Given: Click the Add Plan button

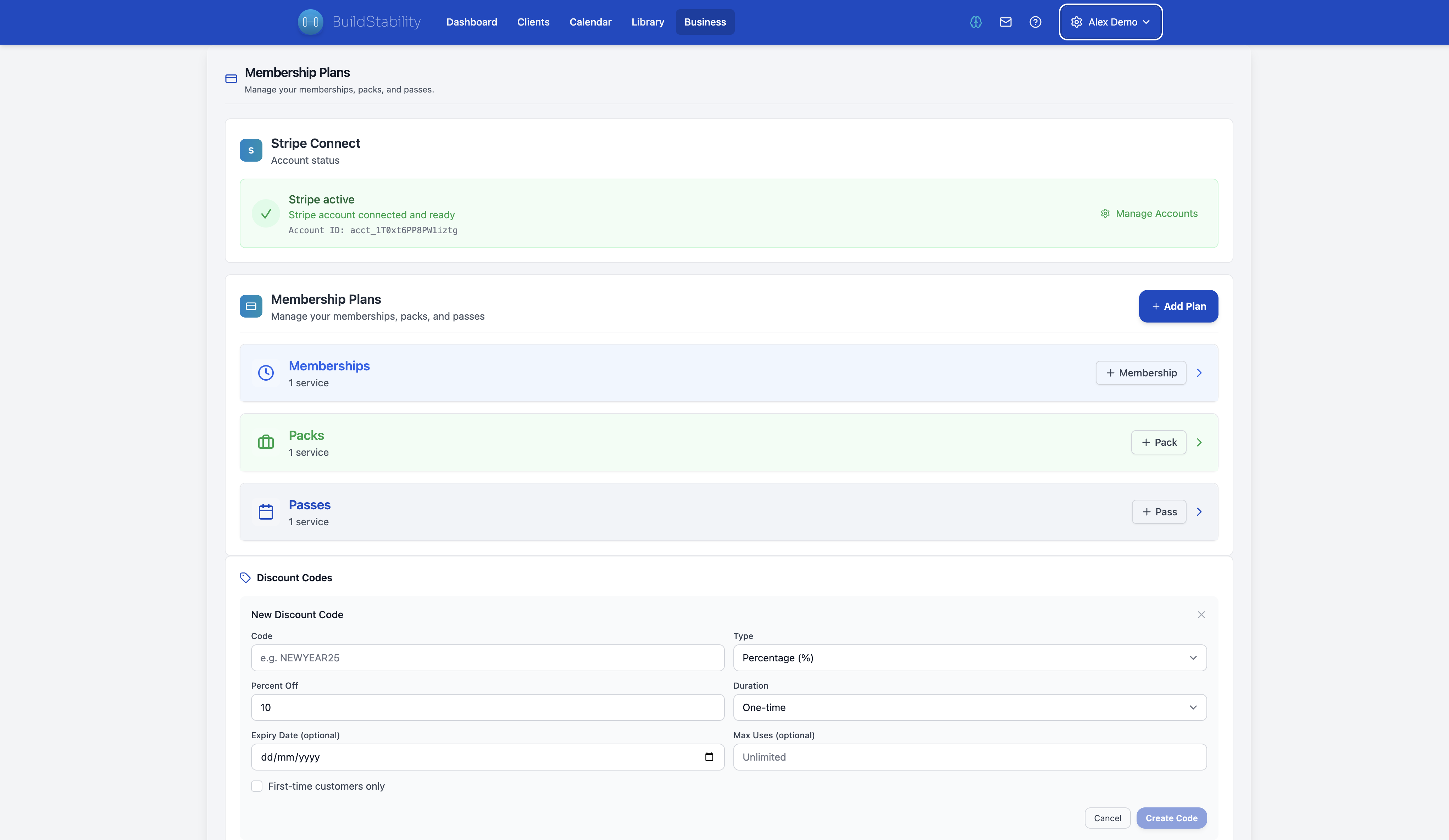Looking at the screenshot, I should click(1178, 306).
